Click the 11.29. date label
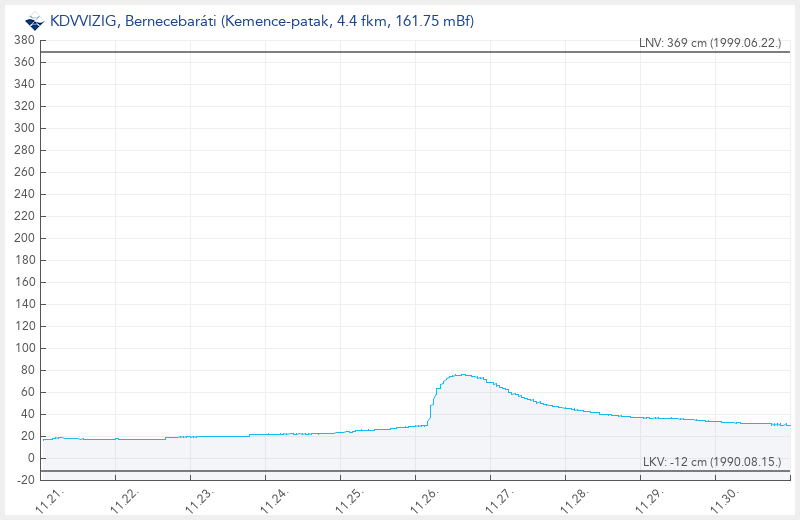The image size is (800, 520). point(650,501)
